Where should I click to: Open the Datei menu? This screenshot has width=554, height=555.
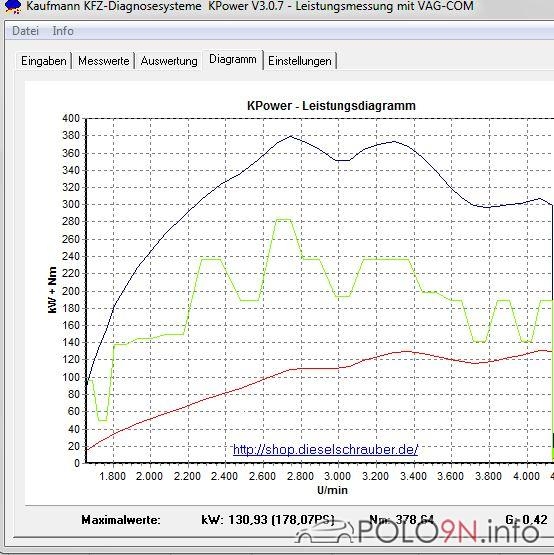[x=25, y=31]
